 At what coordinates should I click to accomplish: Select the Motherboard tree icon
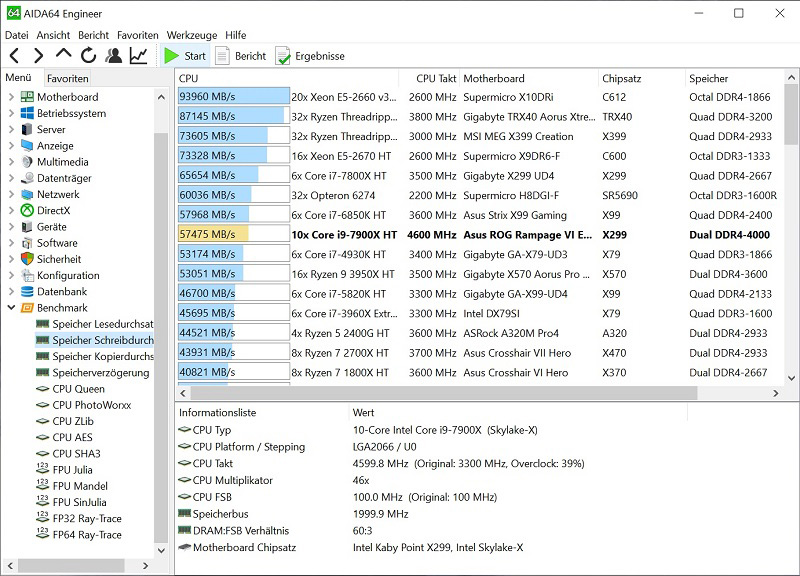27,97
